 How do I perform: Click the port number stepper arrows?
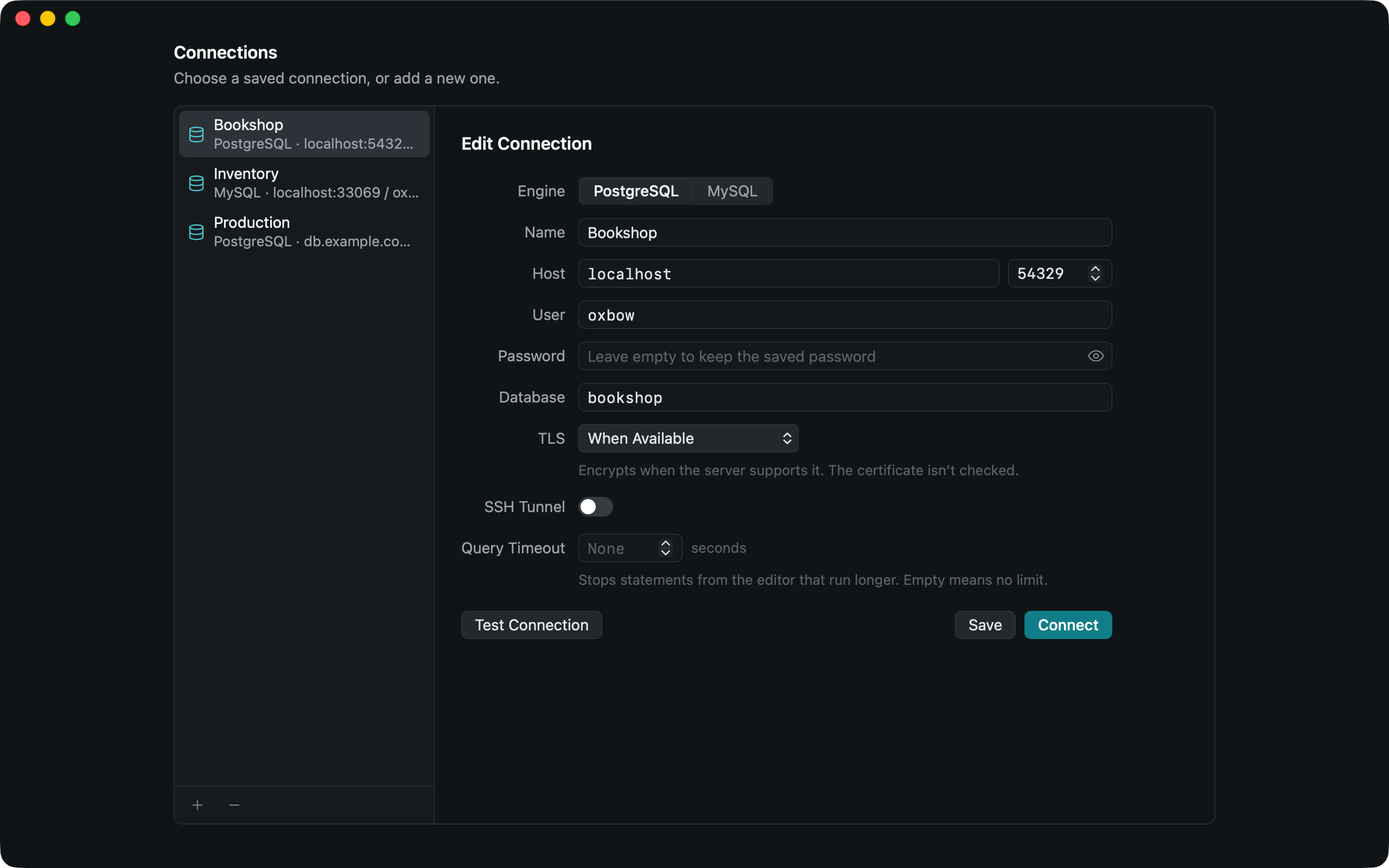tap(1095, 273)
